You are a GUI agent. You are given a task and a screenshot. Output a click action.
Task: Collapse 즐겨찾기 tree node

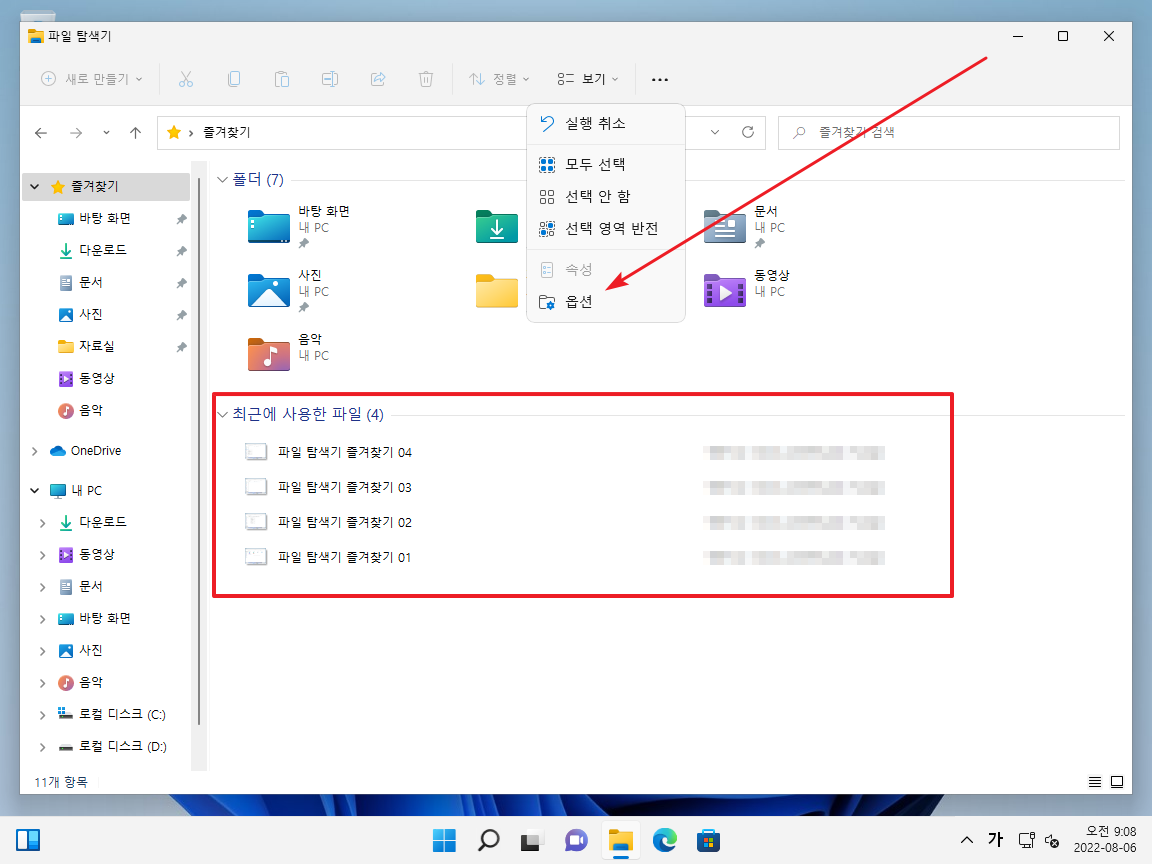click(x=35, y=187)
